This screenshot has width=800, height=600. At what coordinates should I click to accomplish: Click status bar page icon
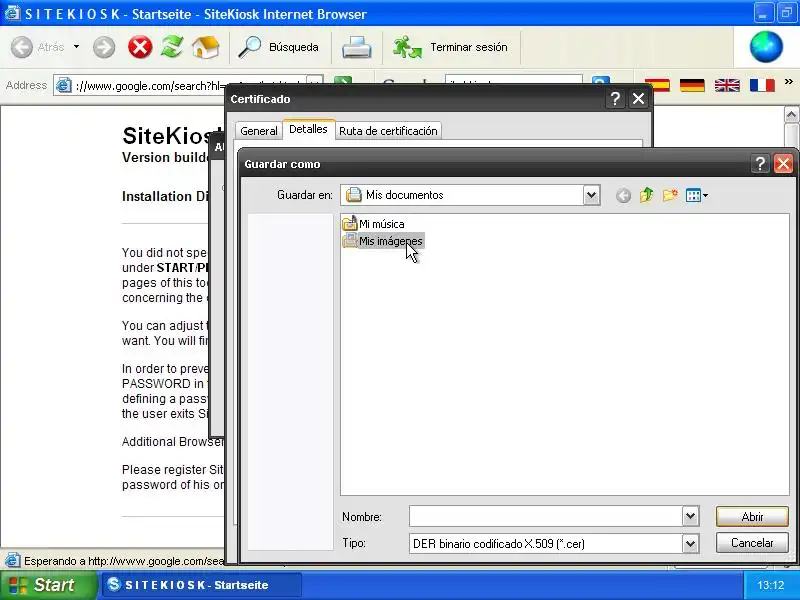pos(12,560)
